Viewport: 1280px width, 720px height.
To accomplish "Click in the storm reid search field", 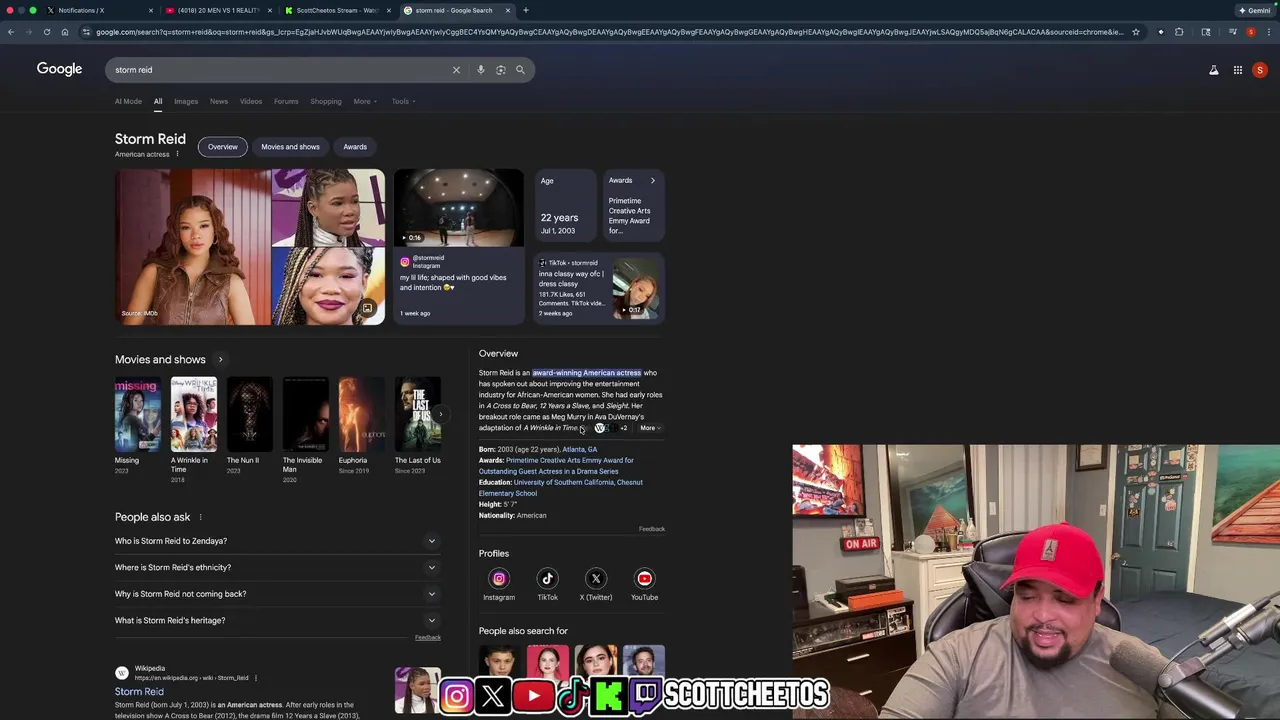I will [280, 70].
